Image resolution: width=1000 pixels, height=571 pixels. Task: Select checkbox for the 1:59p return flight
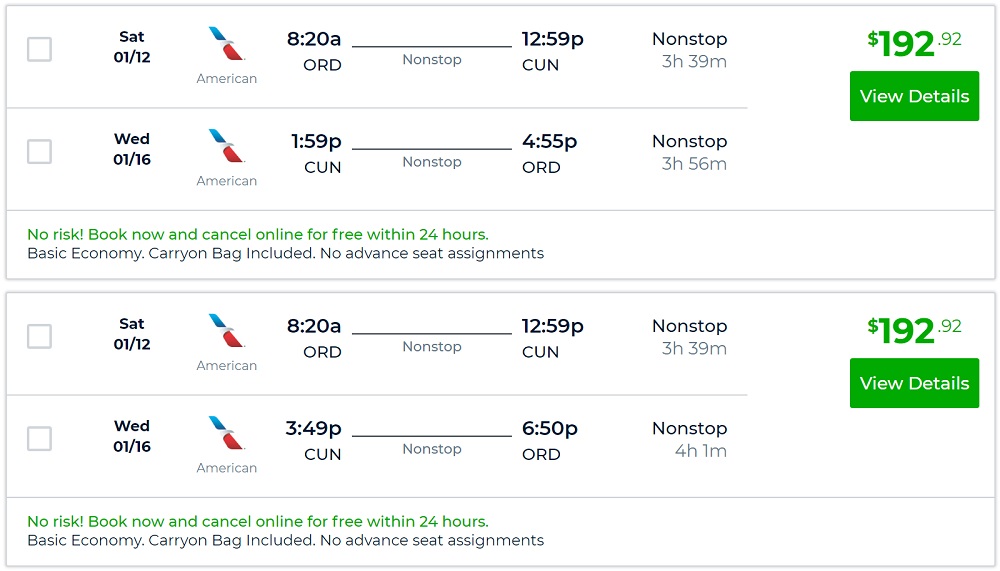(39, 152)
